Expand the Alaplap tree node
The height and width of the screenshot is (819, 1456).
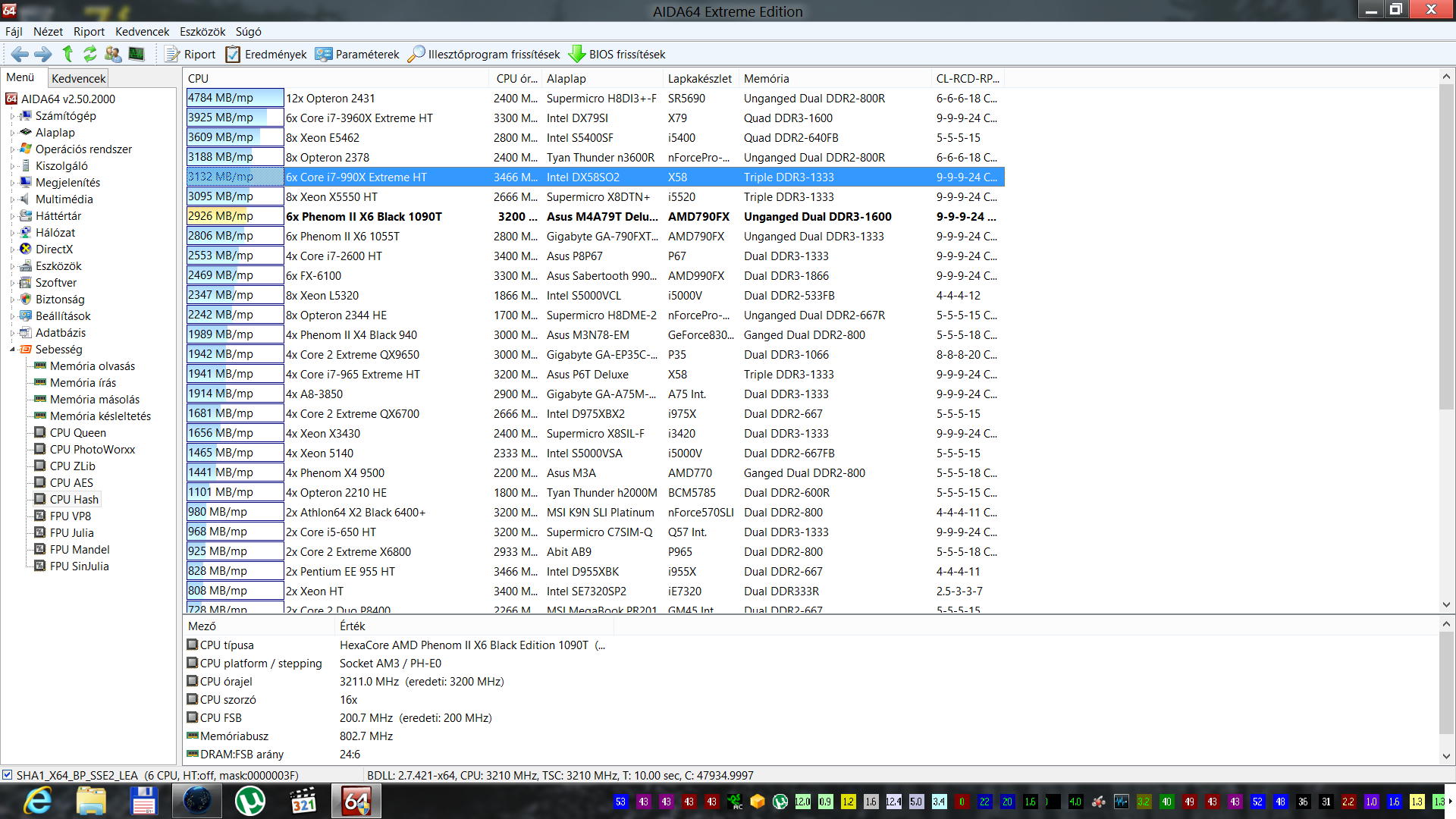point(12,133)
